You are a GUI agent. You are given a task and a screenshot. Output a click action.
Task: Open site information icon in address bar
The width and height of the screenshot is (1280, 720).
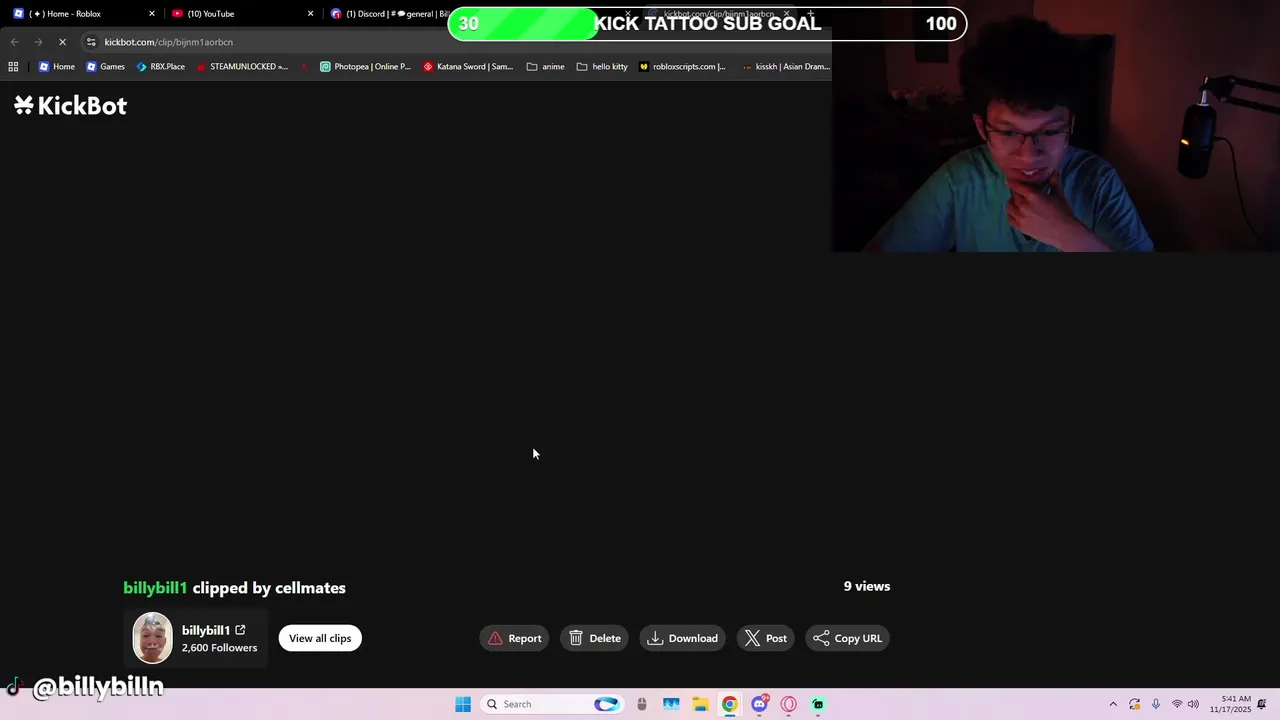click(x=91, y=42)
